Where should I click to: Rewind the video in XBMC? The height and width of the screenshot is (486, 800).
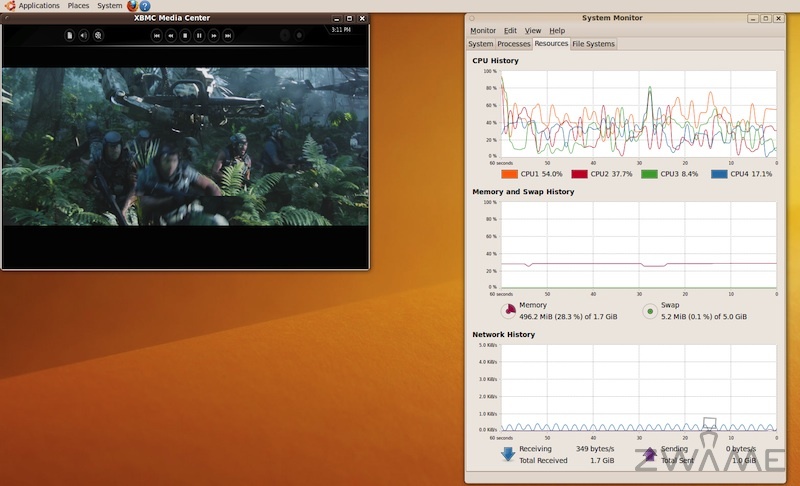point(171,35)
